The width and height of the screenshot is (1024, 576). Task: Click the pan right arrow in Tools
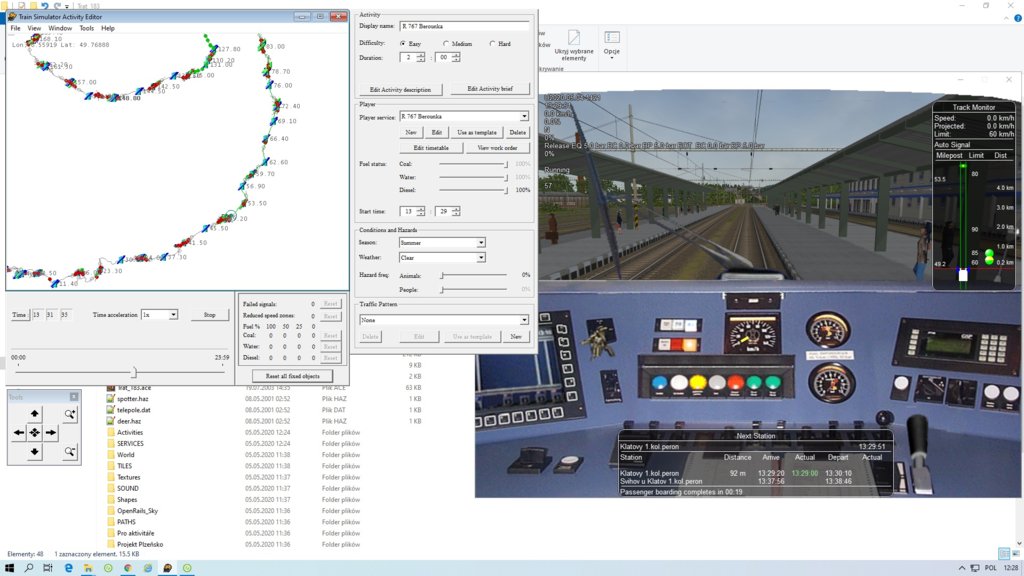pyautogui.click(x=51, y=433)
